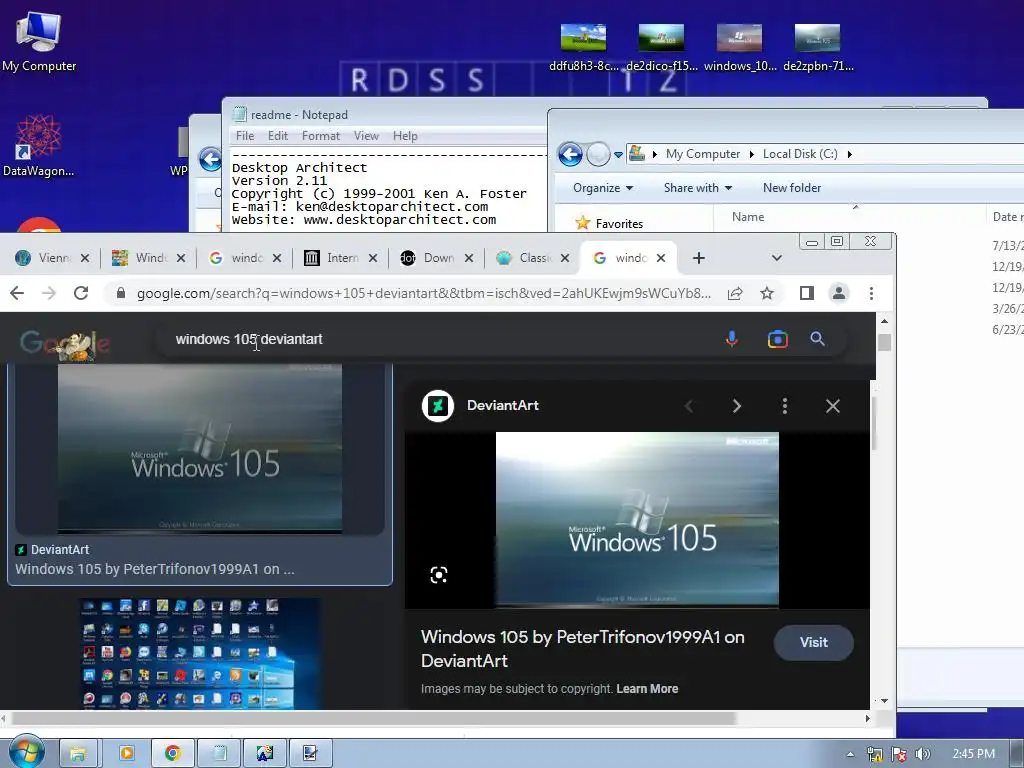The height and width of the screenshot is (768, 1024).
Task: Open Chrome profile avatar menu
Action: tap(839, 293)
